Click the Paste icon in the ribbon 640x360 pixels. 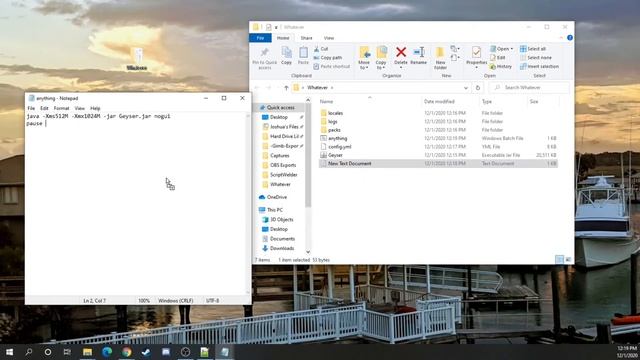[x=303, y=56]
